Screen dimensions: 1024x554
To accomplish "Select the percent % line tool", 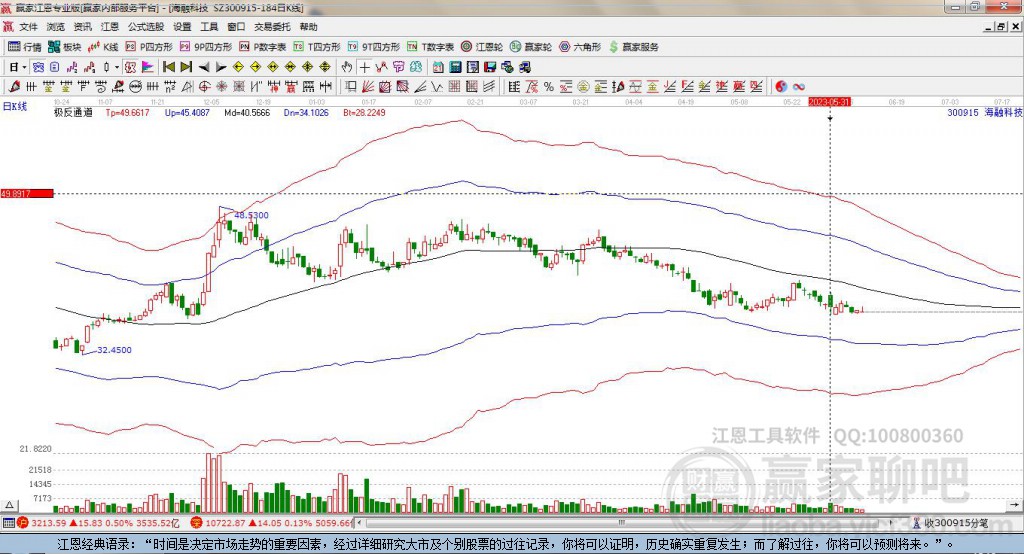I will pos(549,87).
